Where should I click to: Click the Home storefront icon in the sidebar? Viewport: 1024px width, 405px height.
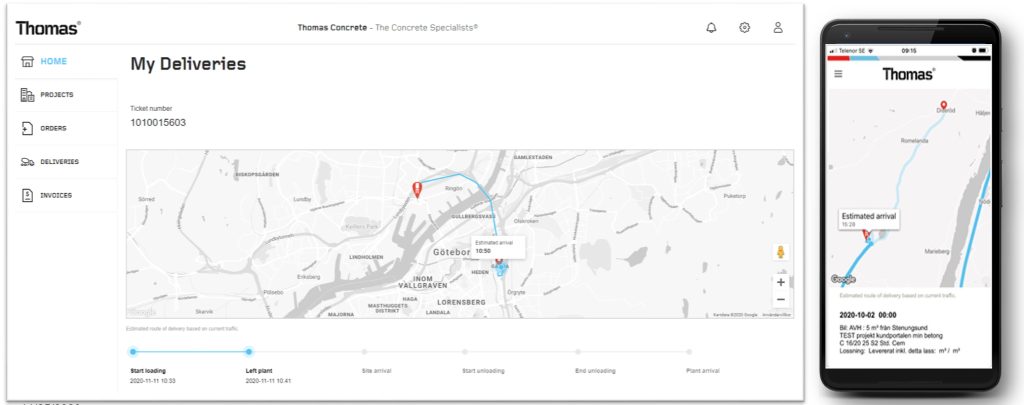(27, 61)
